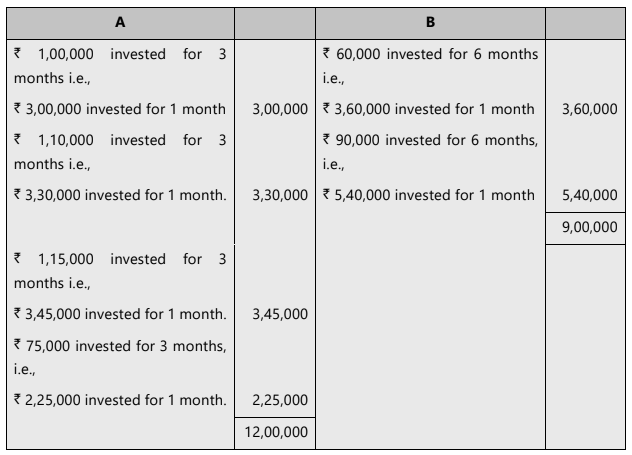Select the text '₹ 90,000 invested for 6 months'
632x455 pixels.
tap(430, 140)
